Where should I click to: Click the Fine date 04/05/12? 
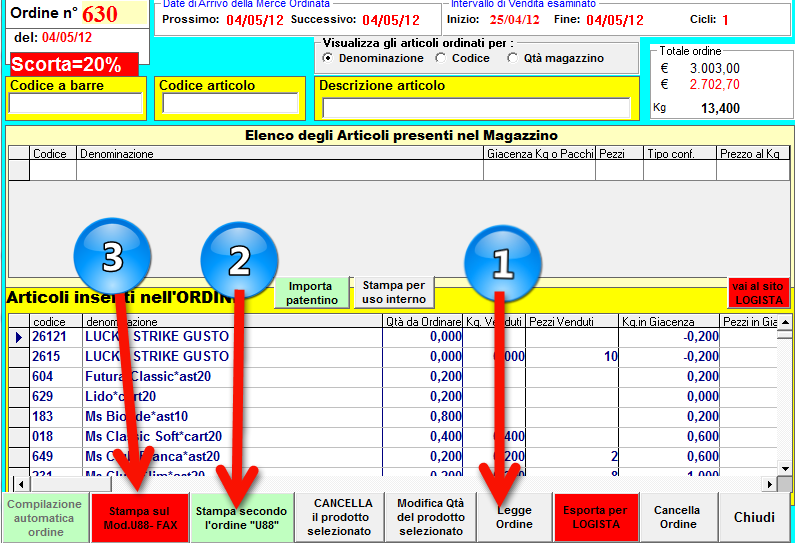tap(615, 20)
